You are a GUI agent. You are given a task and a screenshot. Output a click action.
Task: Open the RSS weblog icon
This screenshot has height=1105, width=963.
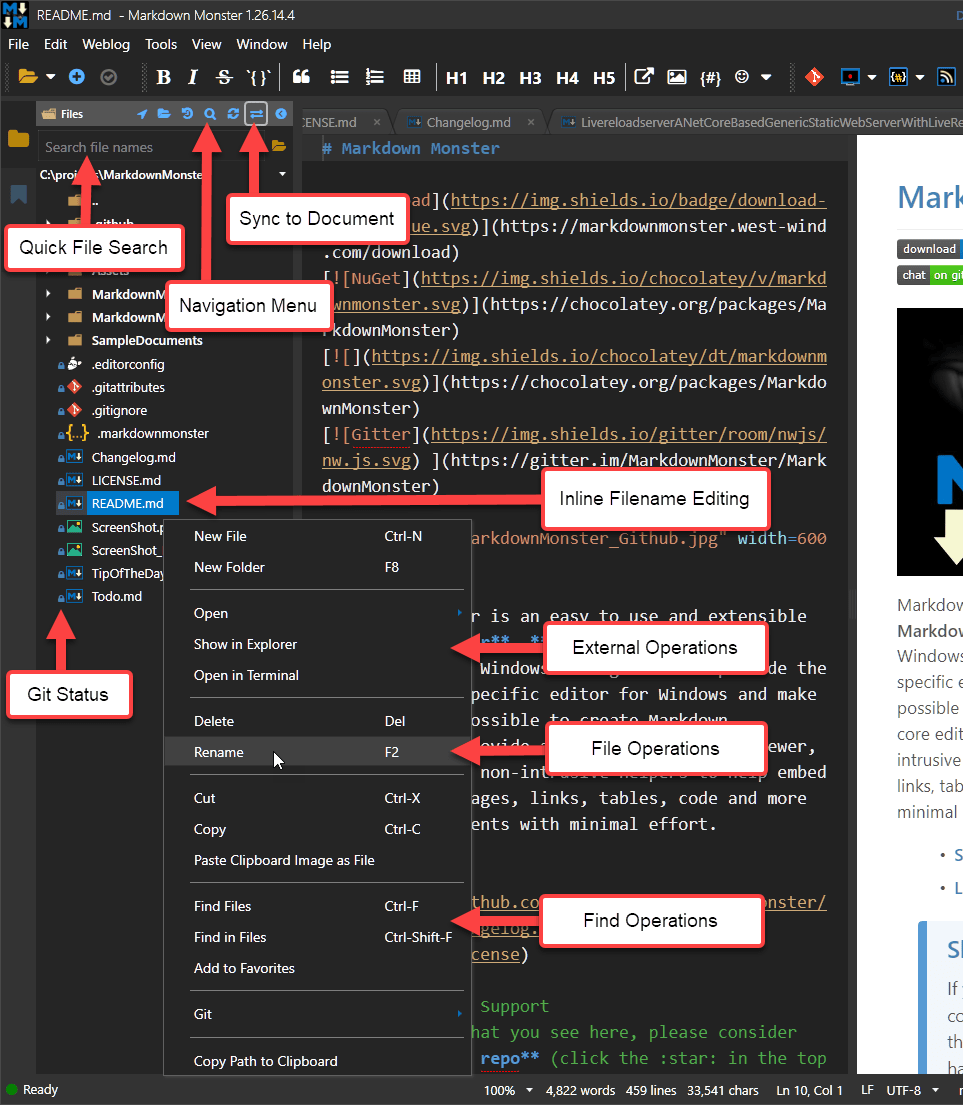pos(946,77)
